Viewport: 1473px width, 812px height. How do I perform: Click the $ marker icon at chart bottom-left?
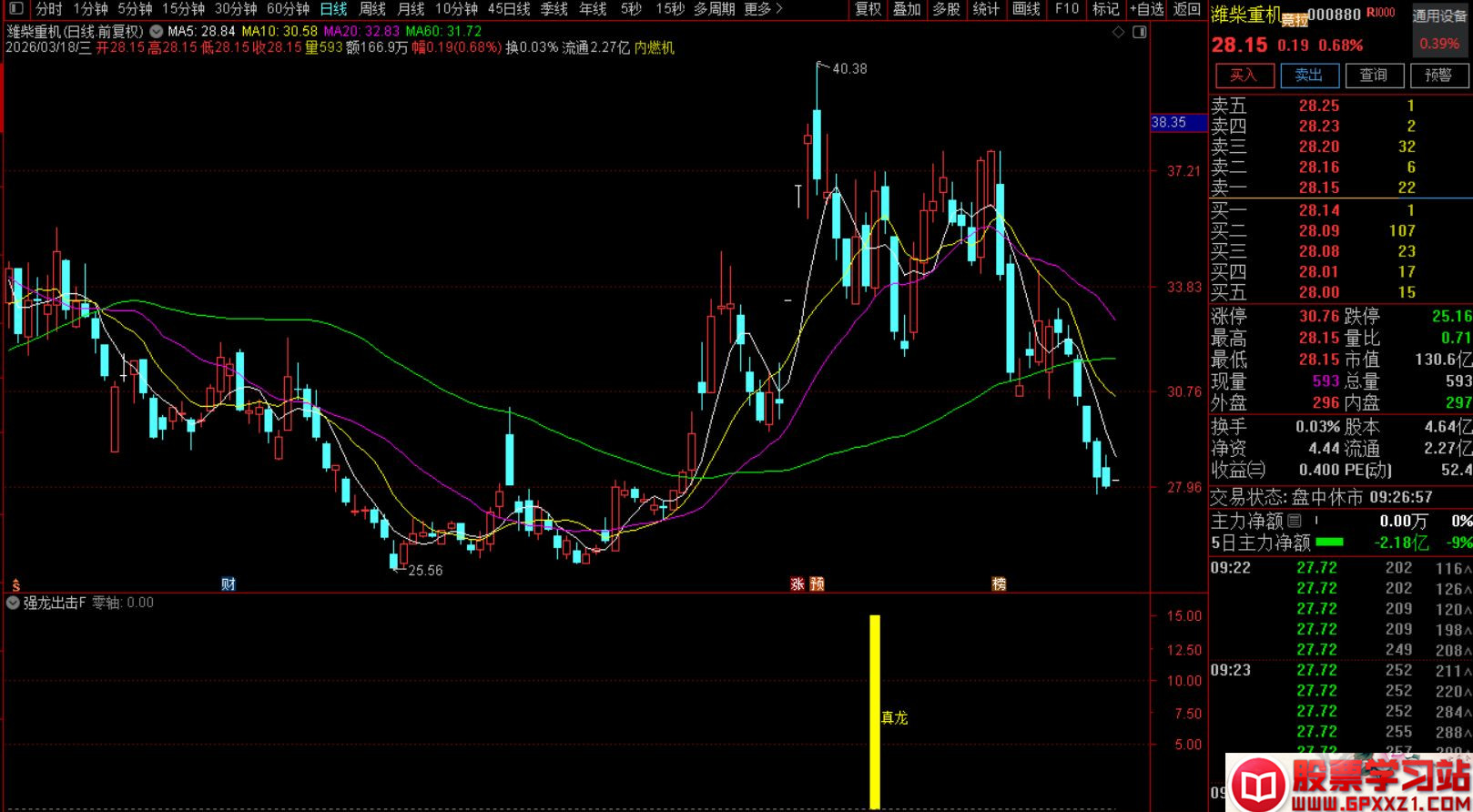click(15, 585)
